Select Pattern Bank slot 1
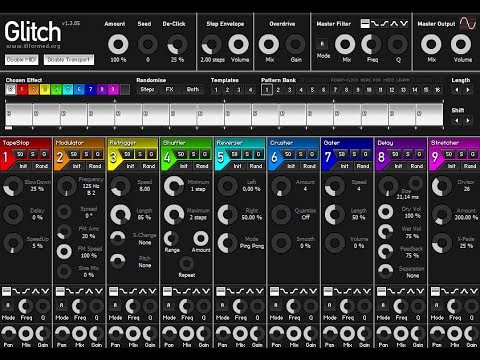The width and height of the screenshot is (480, 360). pyautogui.click(x=267, y=90)
